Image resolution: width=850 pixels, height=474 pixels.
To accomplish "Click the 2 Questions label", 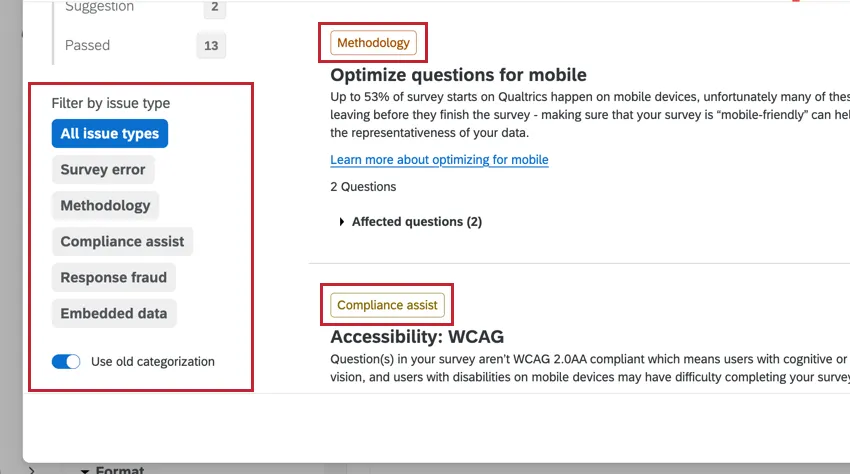I will (363, 187).
